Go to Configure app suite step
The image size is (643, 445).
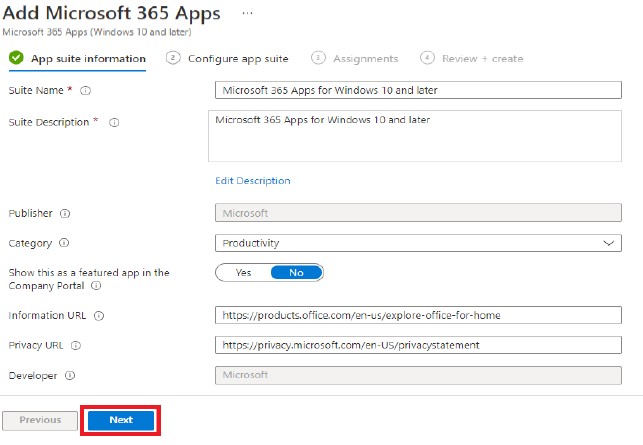coord(227,59)
